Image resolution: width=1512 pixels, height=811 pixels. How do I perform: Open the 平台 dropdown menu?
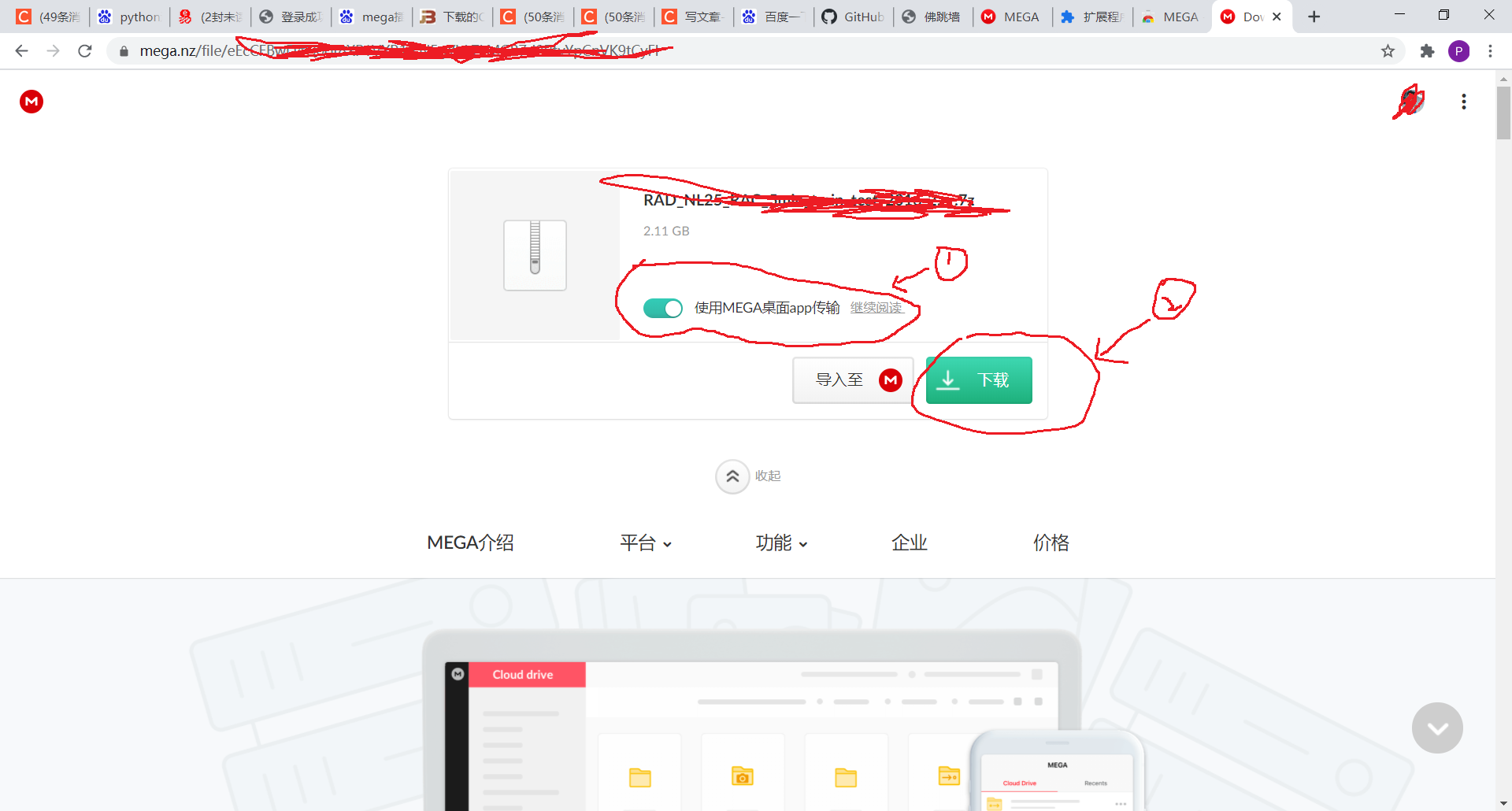point(646,543)
